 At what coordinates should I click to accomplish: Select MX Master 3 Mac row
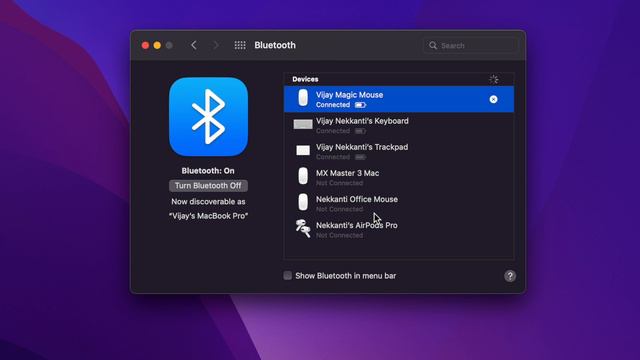[x=399, y=178]
